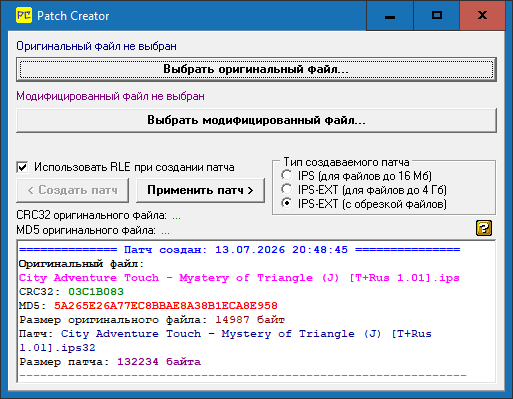Close the Patch Creator window
This screenshot has height=399, width=513.
pos(482,16)
